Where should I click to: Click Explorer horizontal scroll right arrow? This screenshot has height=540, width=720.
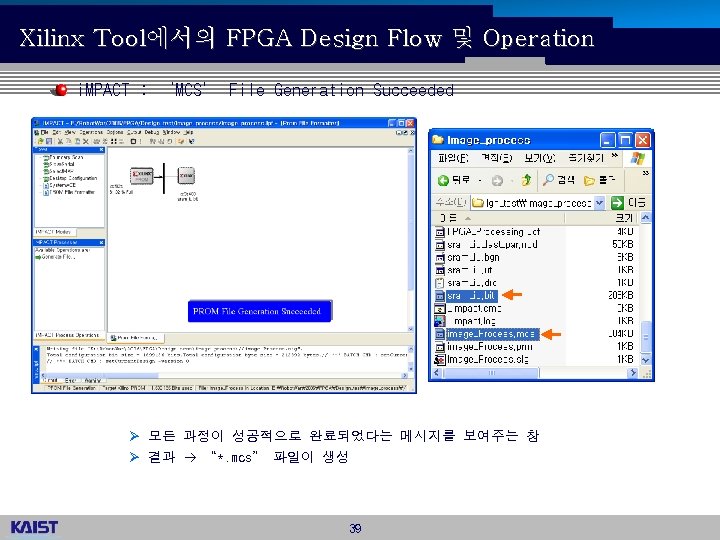tap(634, 373)
